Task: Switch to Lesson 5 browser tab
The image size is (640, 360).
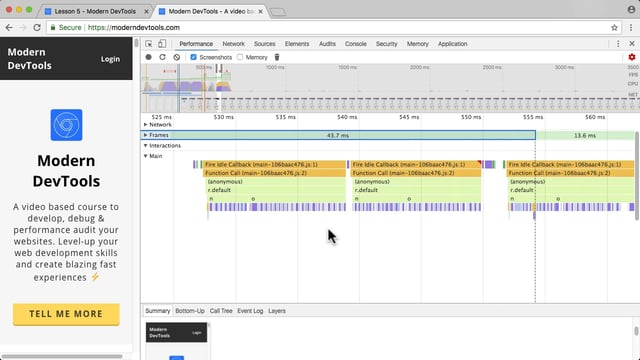Action: coord(95,11)
